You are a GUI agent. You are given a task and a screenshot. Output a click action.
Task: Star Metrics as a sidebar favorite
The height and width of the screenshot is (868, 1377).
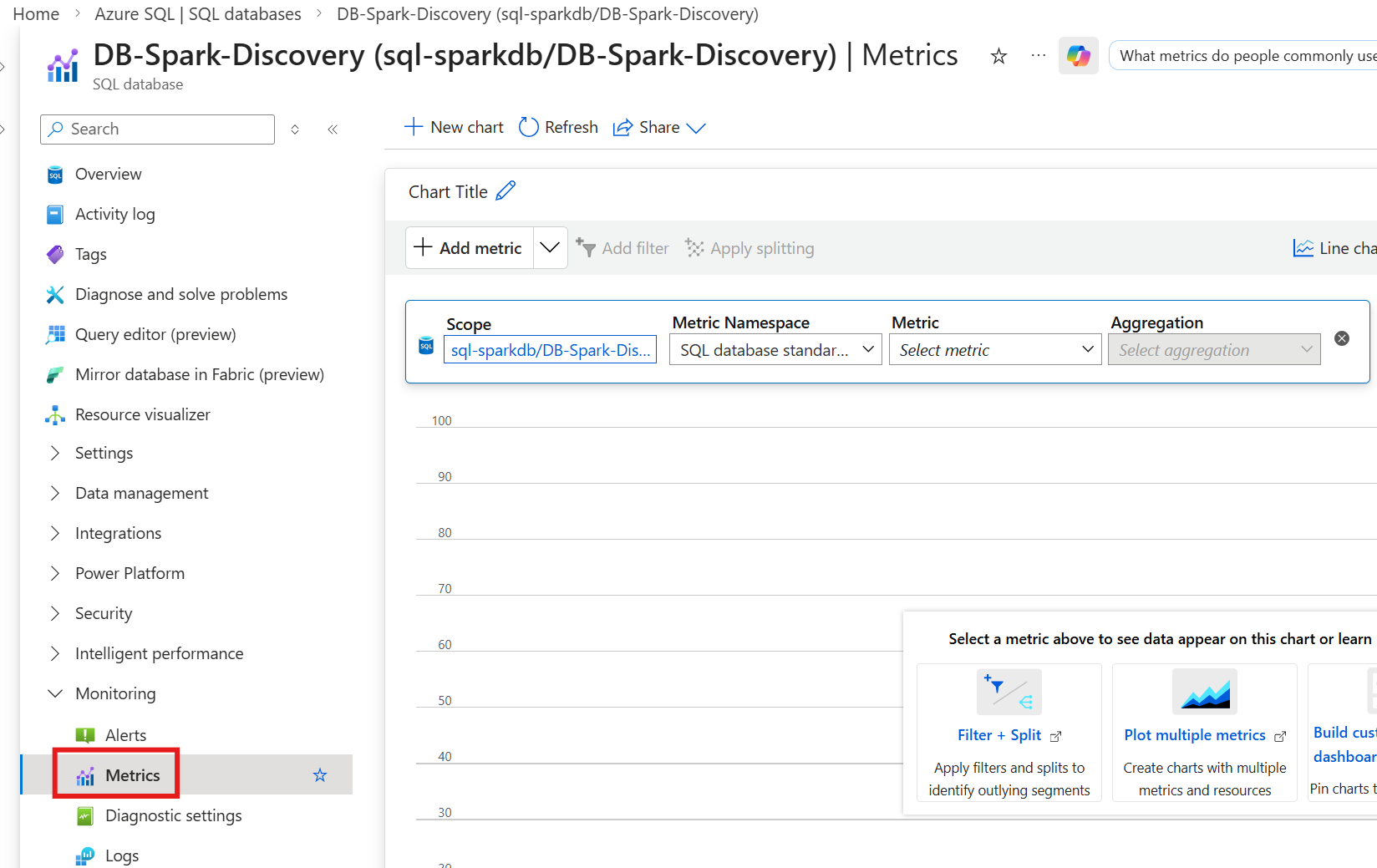click(320, 775)
